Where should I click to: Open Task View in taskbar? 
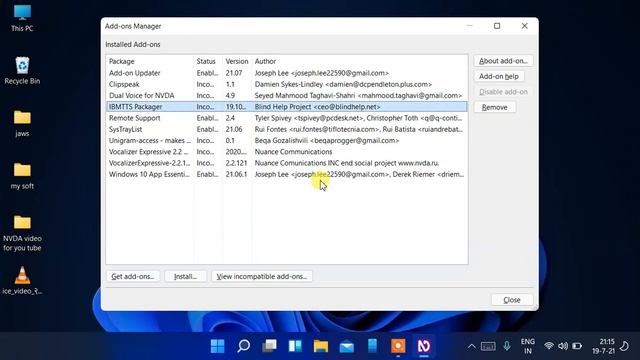point(269,346)
